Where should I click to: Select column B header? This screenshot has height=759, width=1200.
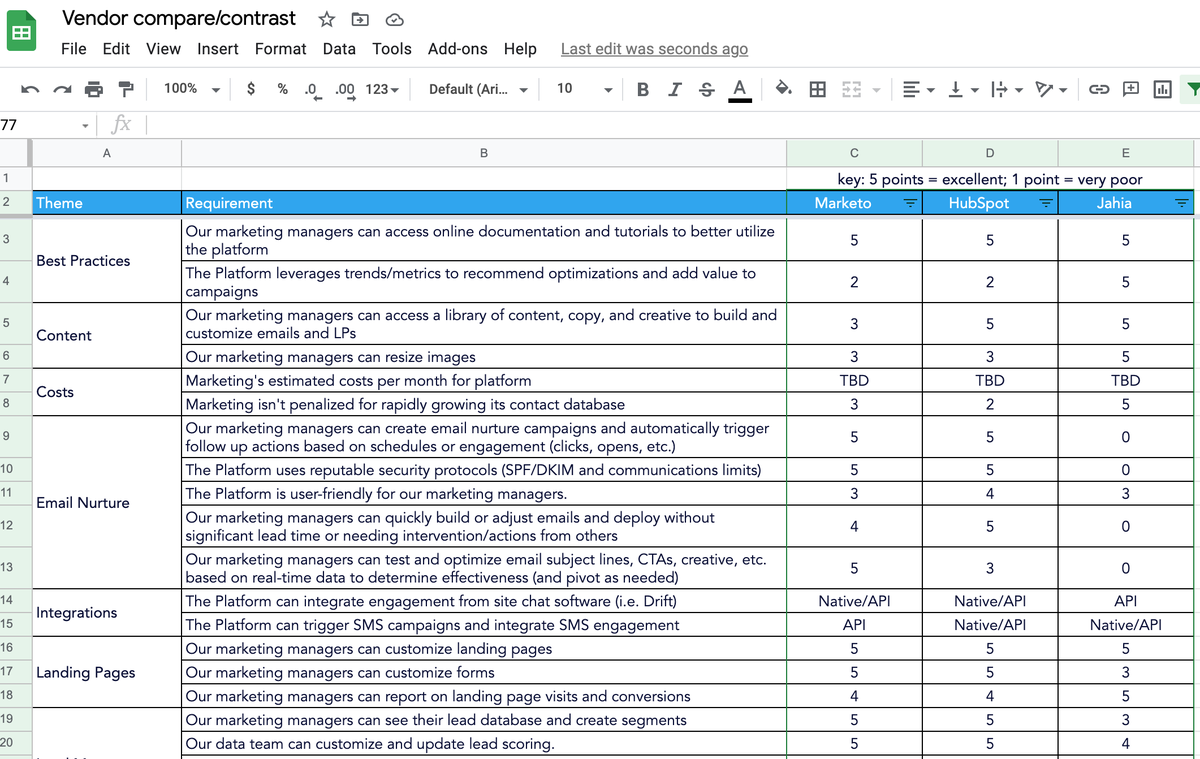(484, 153)
